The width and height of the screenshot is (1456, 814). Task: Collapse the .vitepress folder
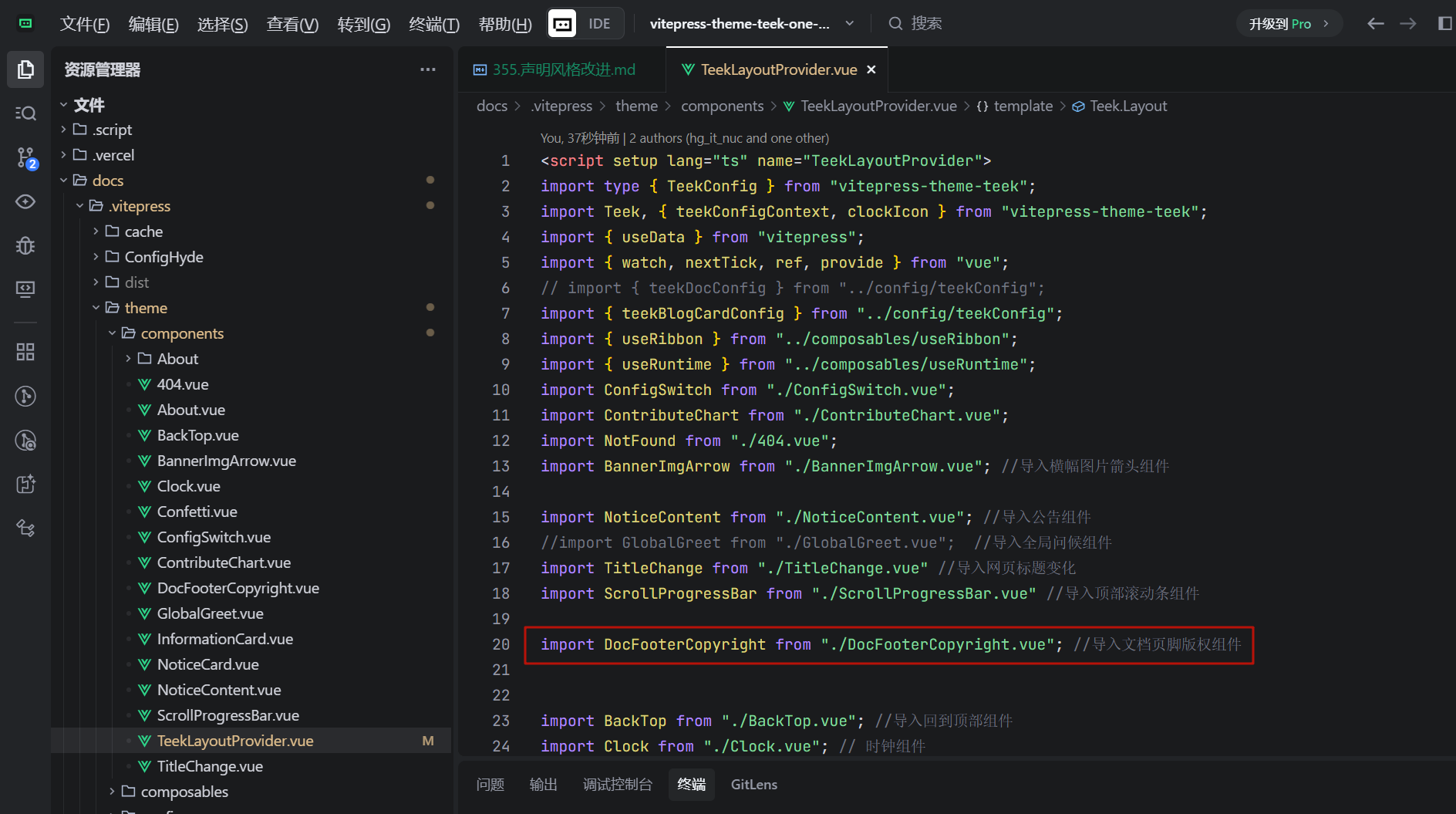(251, 206)
